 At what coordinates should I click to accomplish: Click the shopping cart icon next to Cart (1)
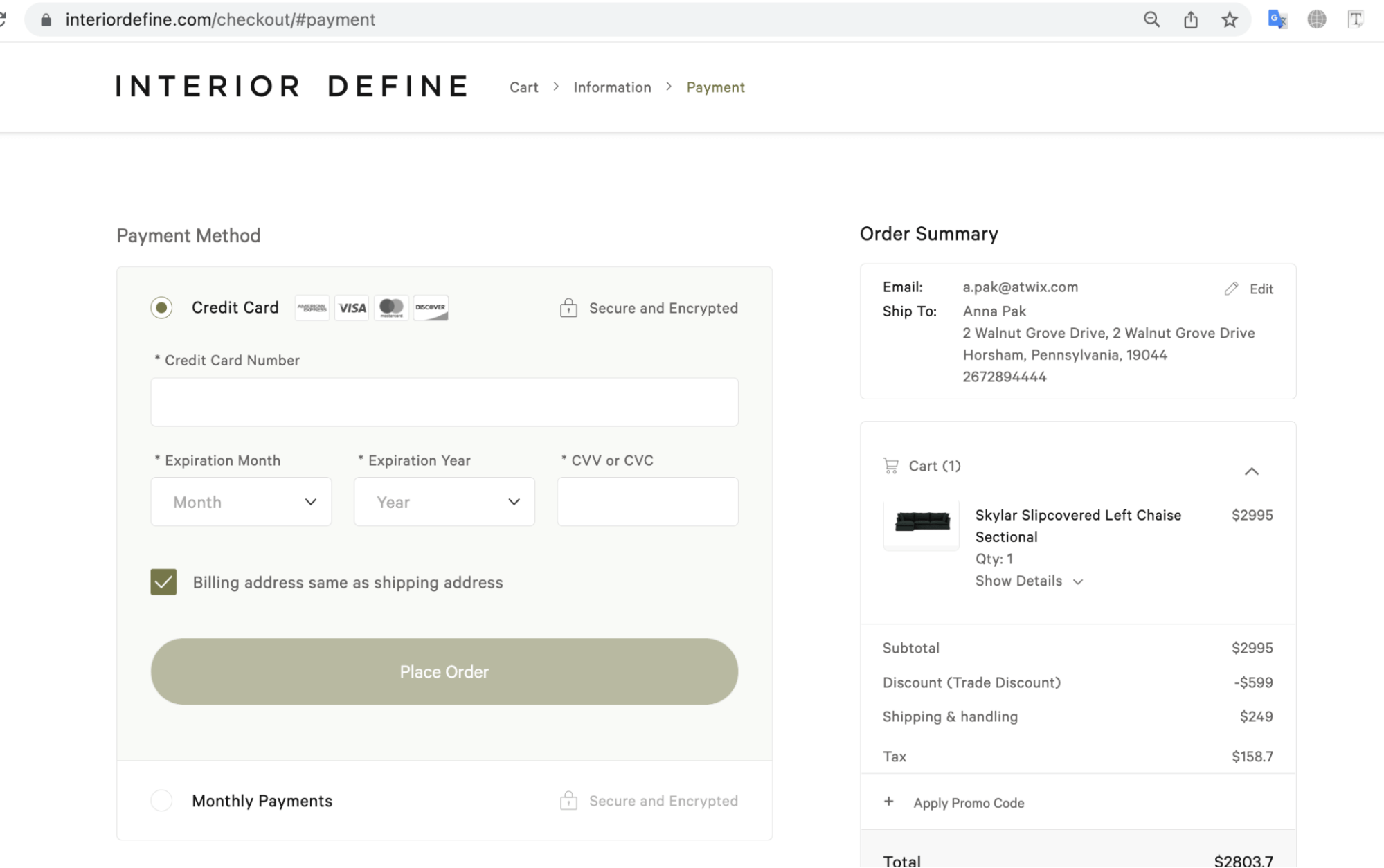(891, 466)
